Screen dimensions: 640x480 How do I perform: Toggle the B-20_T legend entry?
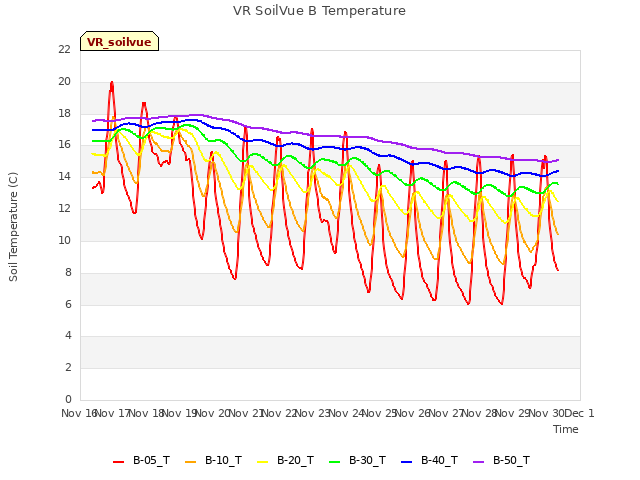(285, 461)
